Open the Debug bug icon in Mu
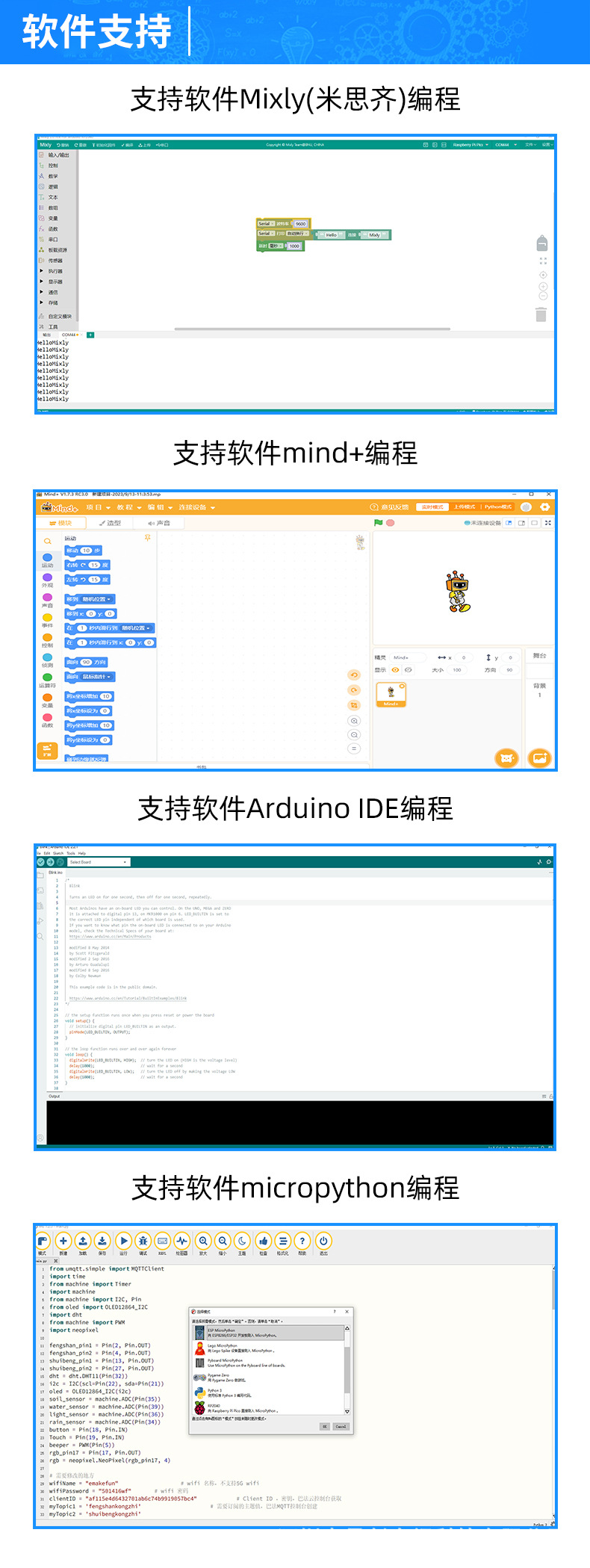Image resolution: width=590 pixels, height=1568 pixels. tap(143, 1241)
